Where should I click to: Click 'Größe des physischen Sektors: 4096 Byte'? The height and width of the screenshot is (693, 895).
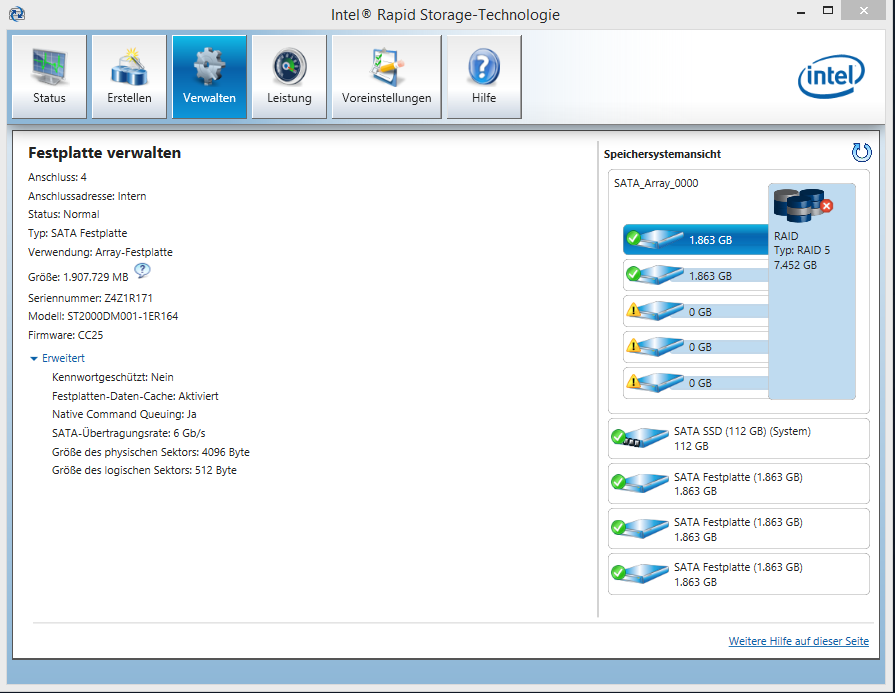[151, 452]
